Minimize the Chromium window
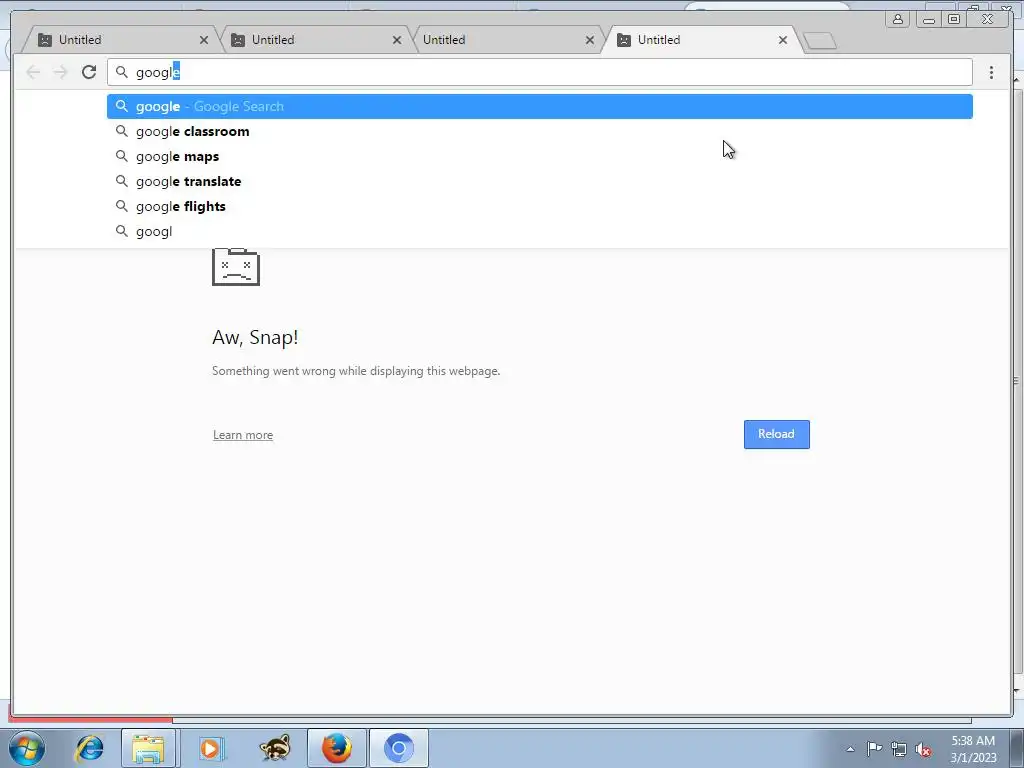This screenshot has height=768, width=1024. tap(929, 19)
